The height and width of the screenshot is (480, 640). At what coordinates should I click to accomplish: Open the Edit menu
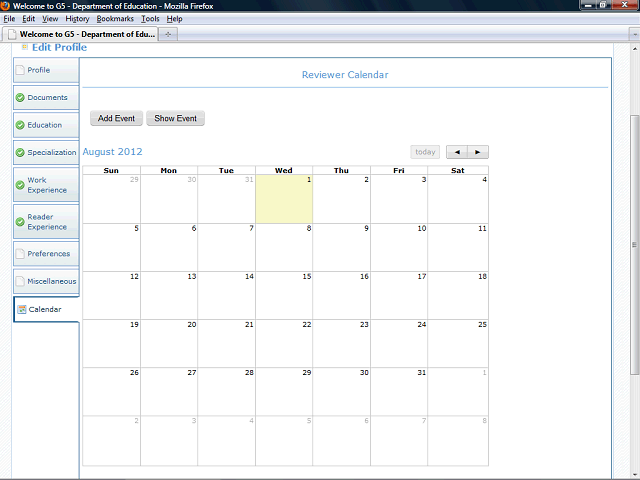[x=28, y=19]
